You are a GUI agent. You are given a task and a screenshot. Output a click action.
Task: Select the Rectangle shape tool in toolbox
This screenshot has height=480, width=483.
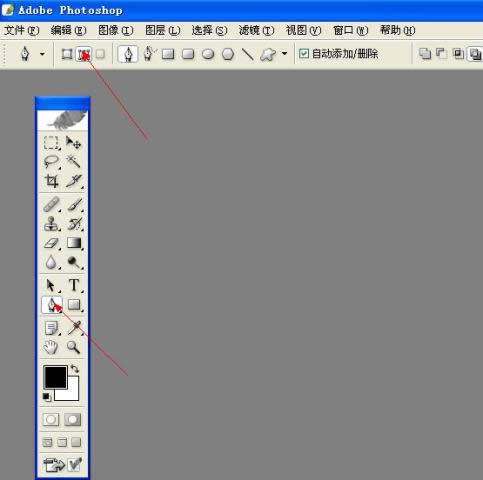74,305
